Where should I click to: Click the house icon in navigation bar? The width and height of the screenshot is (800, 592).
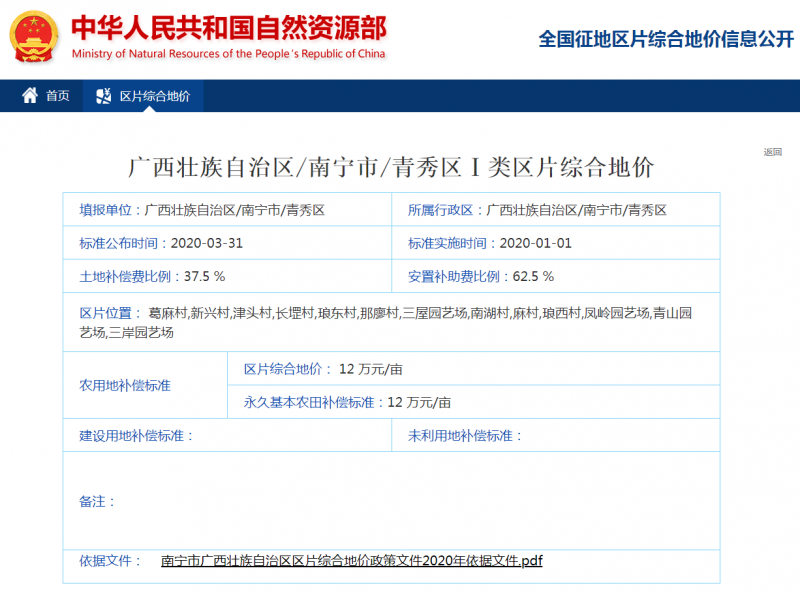(29, 96)
